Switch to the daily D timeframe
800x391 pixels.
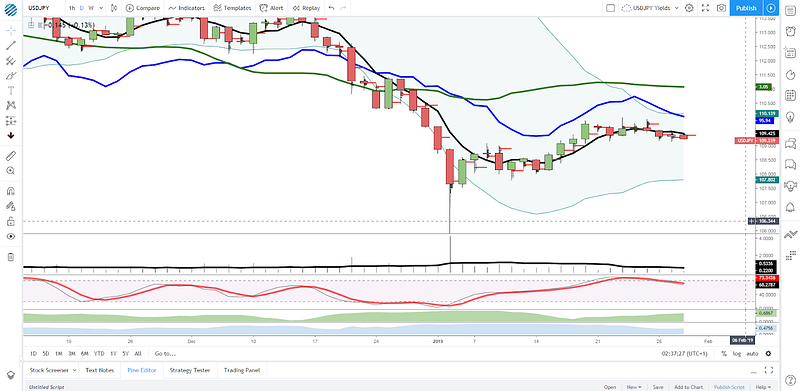(82, 8)
